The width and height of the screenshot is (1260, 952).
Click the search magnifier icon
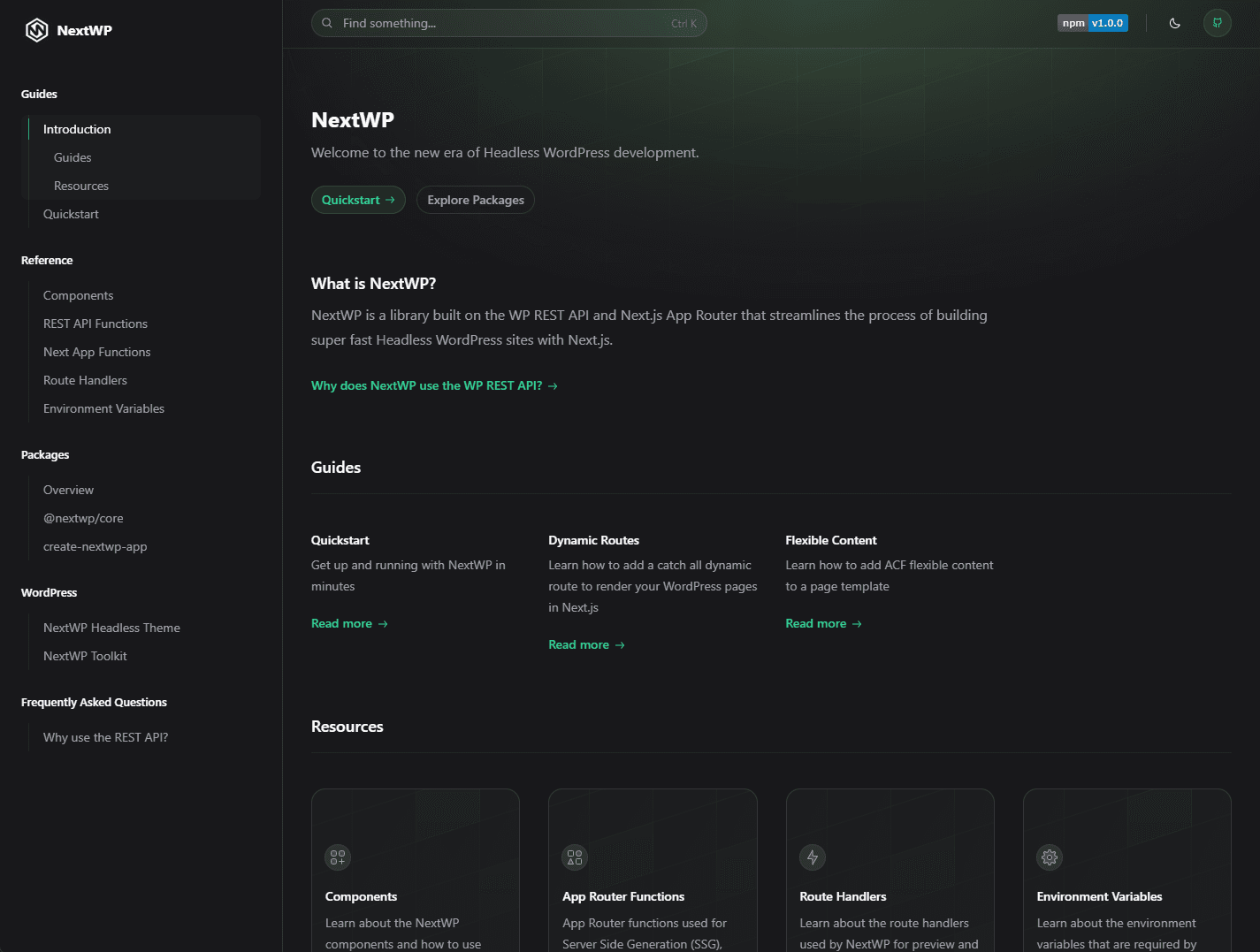tap(327, 24)
